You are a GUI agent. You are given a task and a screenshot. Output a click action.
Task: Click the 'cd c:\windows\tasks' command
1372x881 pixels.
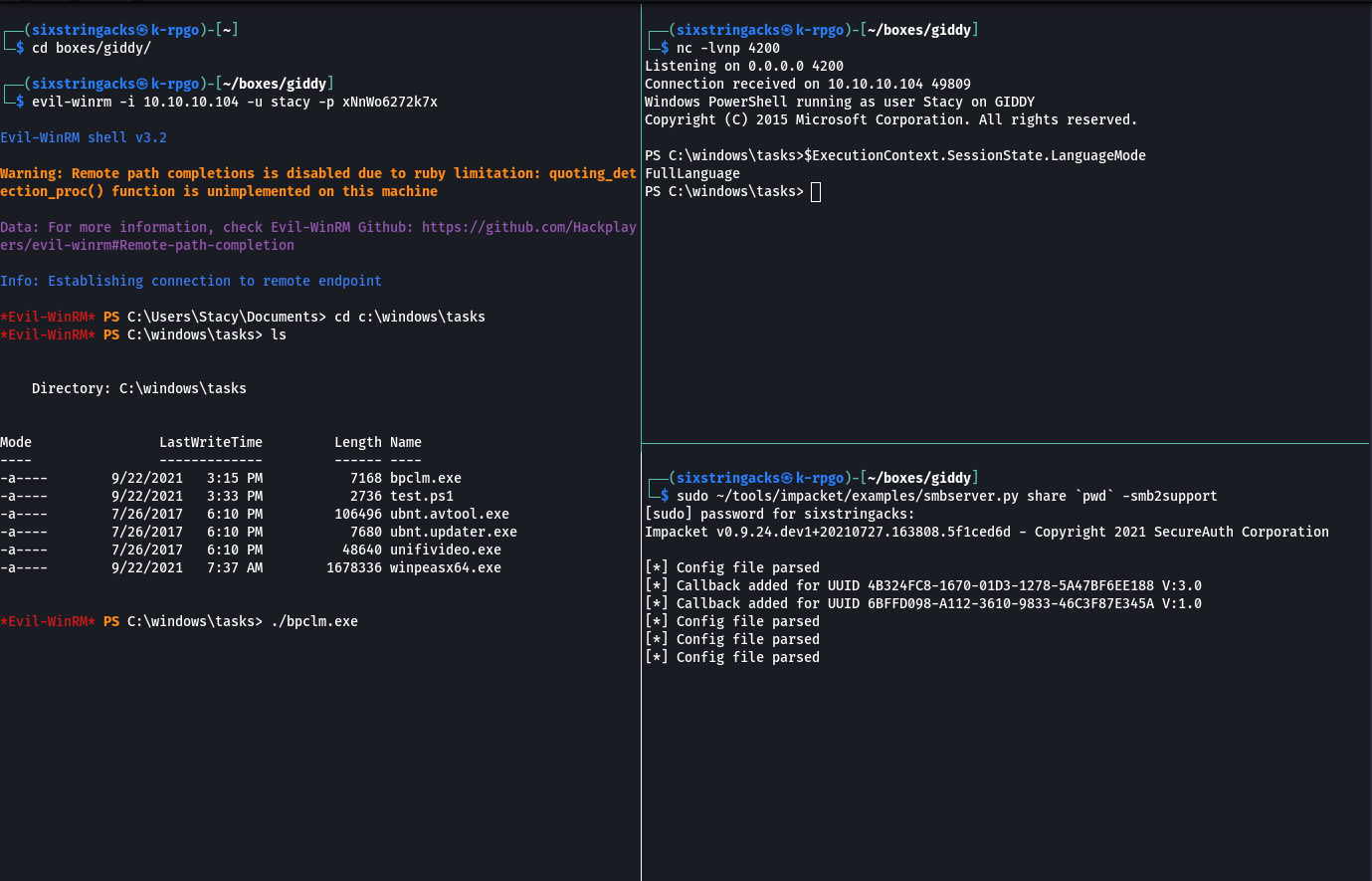pos(410,317)
